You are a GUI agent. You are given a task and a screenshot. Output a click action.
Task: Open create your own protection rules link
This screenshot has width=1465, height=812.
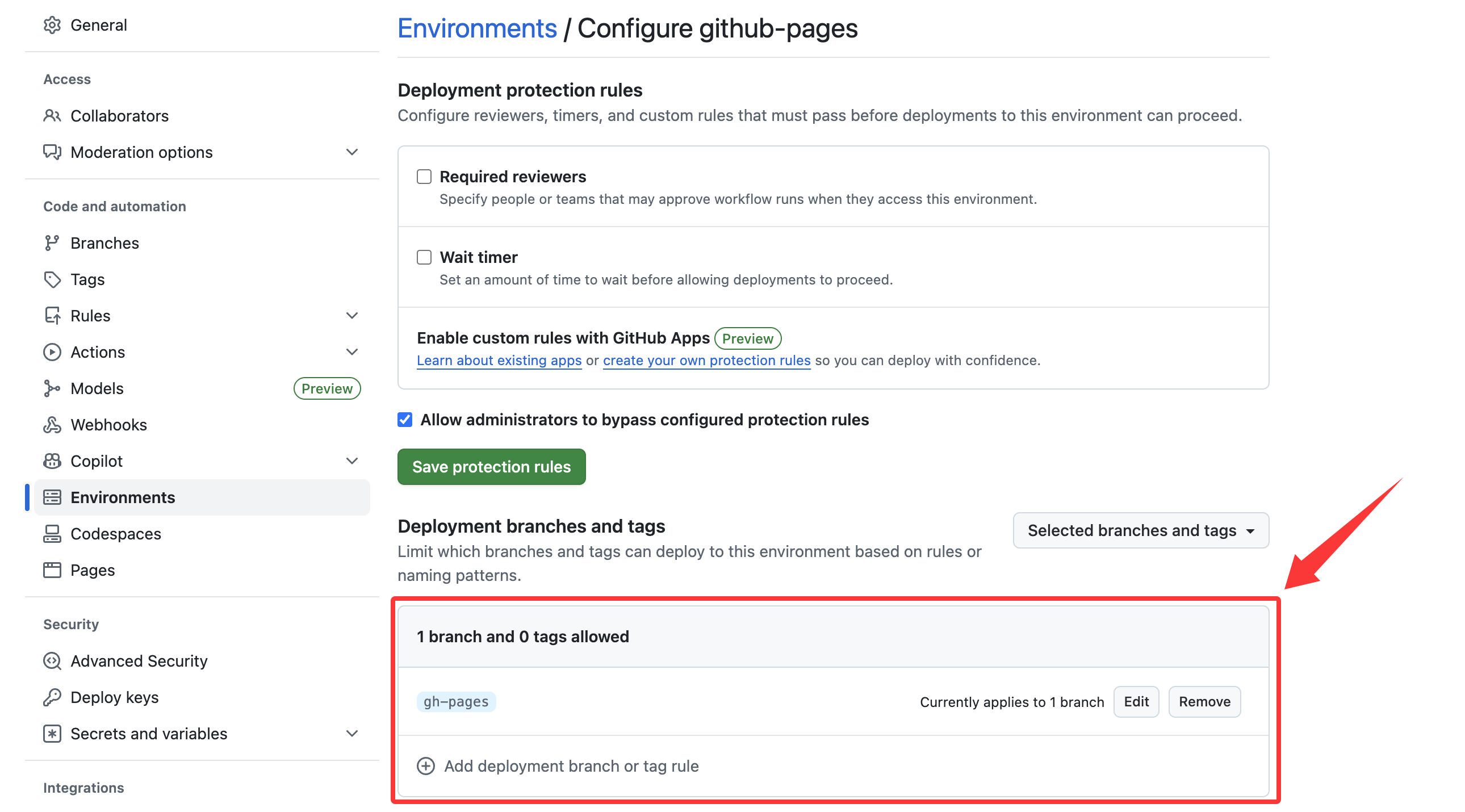coord(707,361)
